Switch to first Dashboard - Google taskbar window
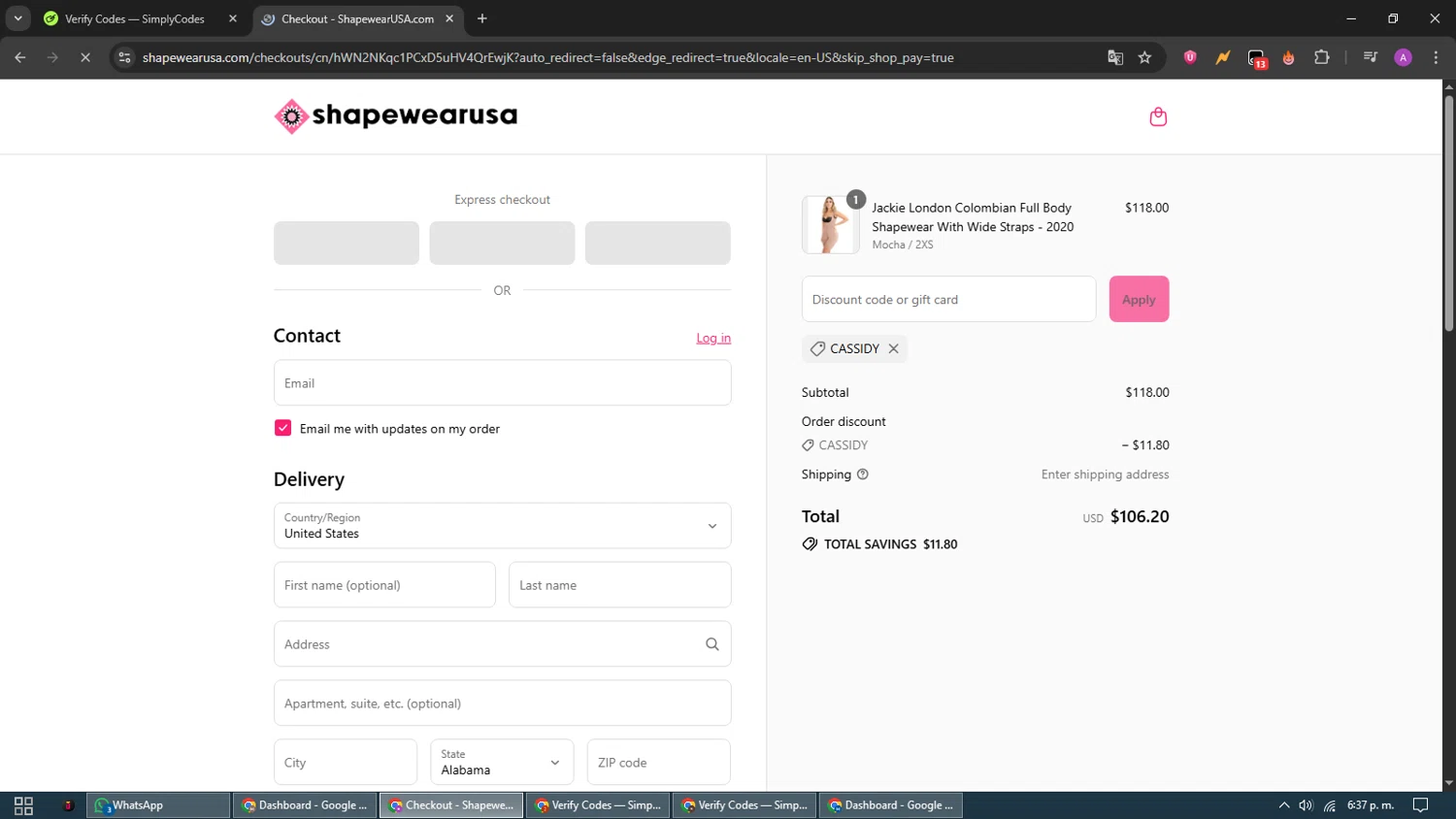1456x819 pixels. pos(305,805)
